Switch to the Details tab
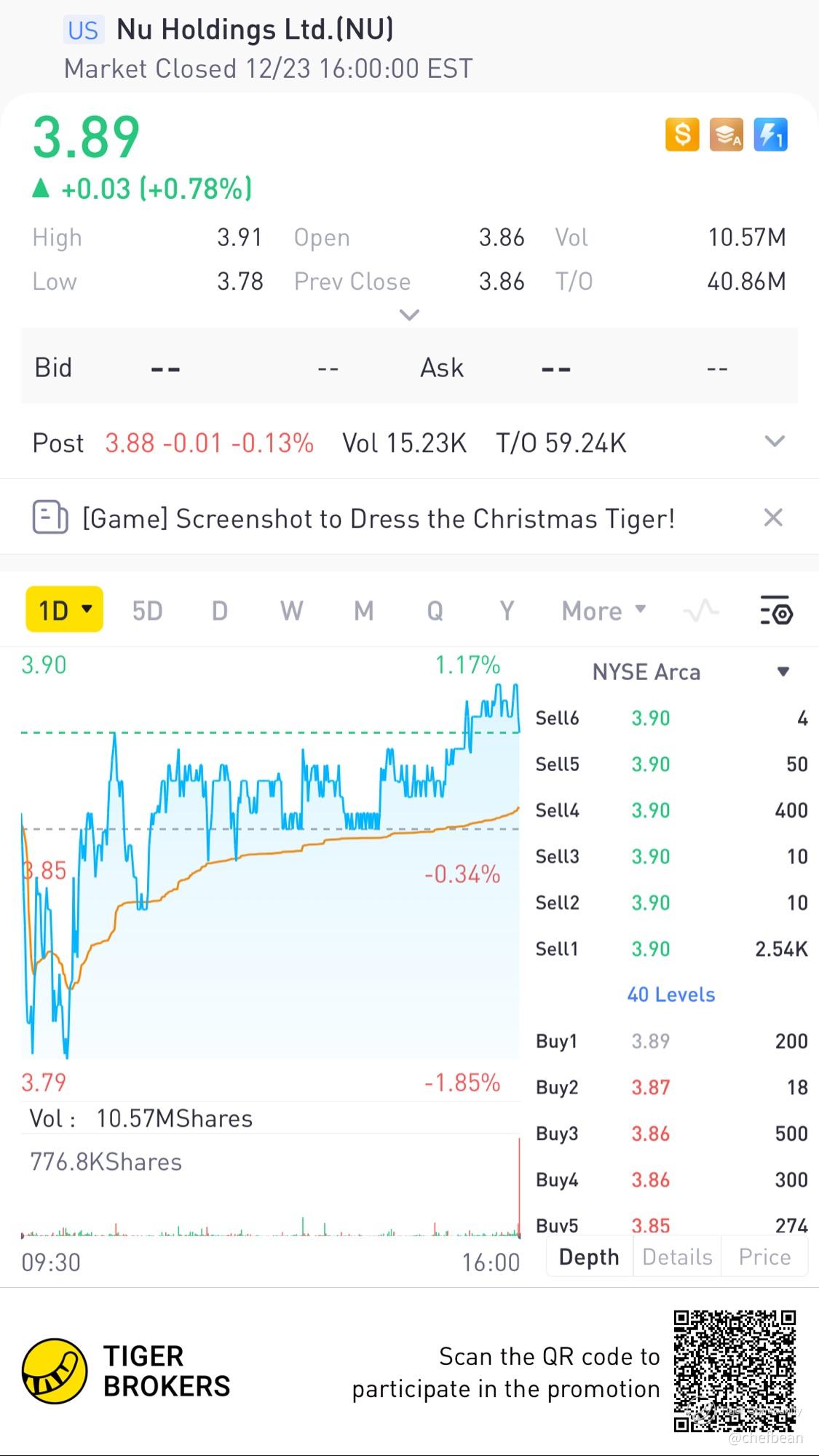This screenshot has height=1456, width=819. click(x=677, y=1257)
